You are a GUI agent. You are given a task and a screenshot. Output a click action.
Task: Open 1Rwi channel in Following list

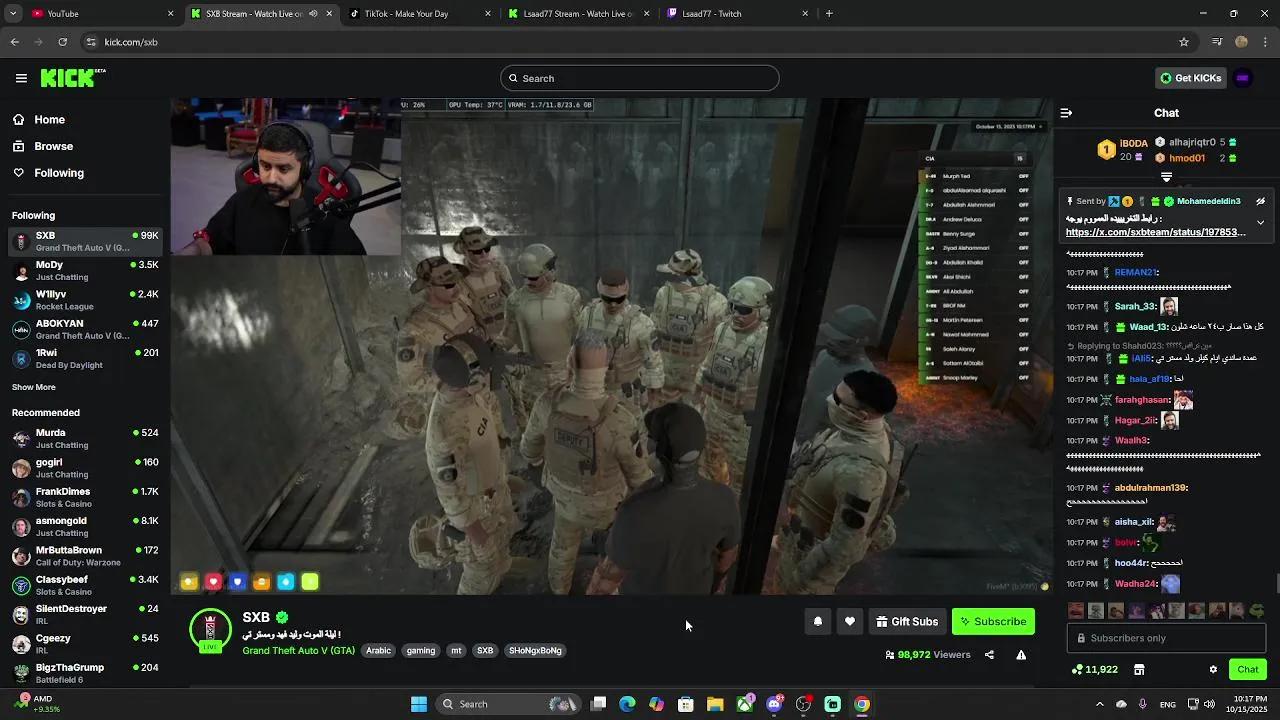85,359
